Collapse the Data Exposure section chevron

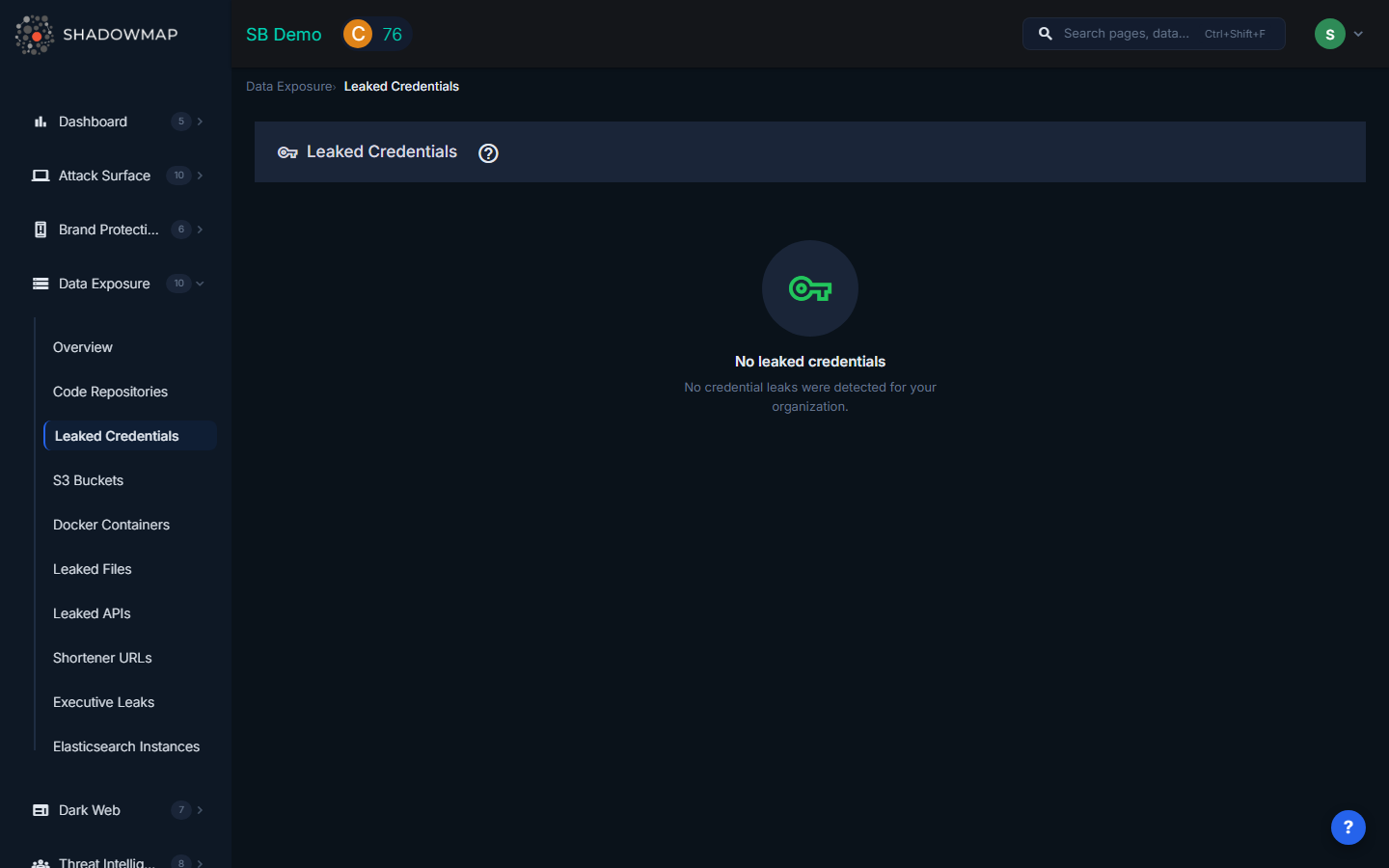tap(200, 284)
